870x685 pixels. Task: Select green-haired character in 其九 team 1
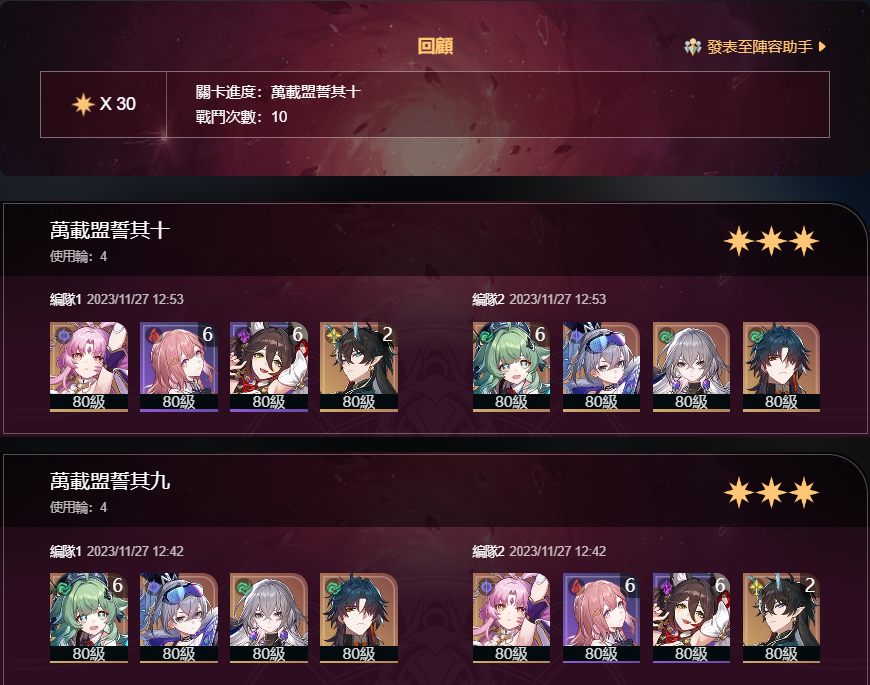tap(89, 618)
